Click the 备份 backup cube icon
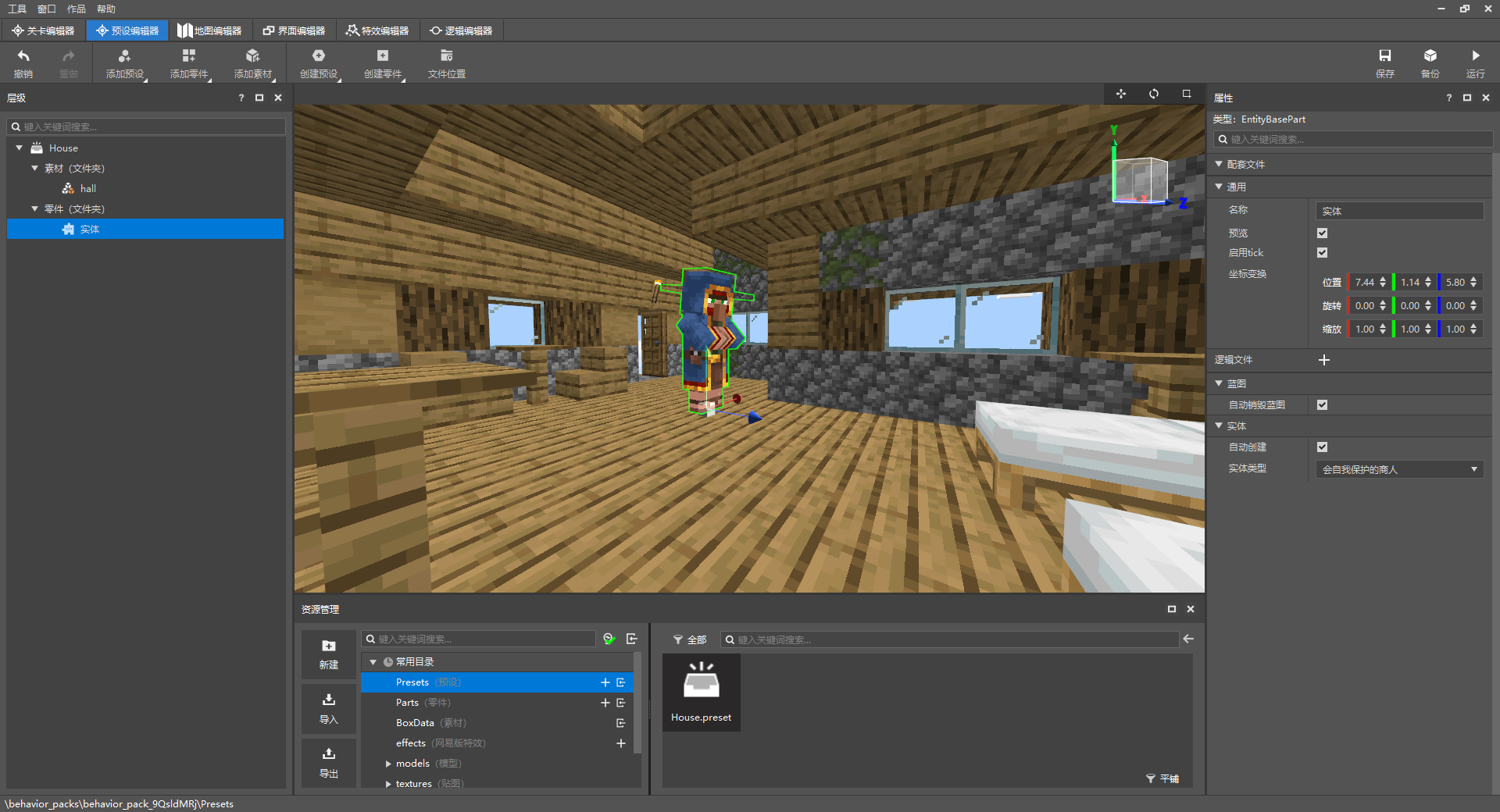 [x=1430, y=55]
